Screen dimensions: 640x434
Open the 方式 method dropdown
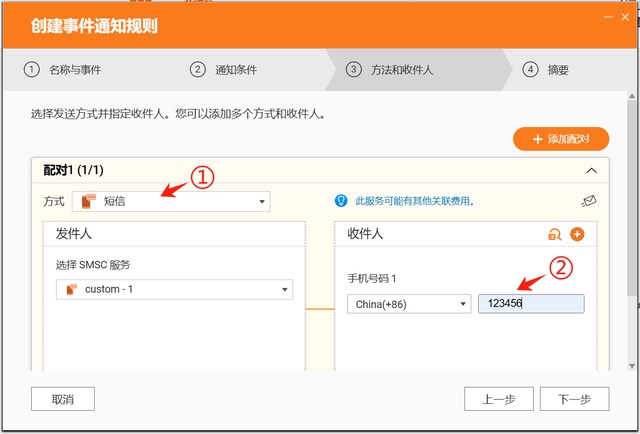171,201
